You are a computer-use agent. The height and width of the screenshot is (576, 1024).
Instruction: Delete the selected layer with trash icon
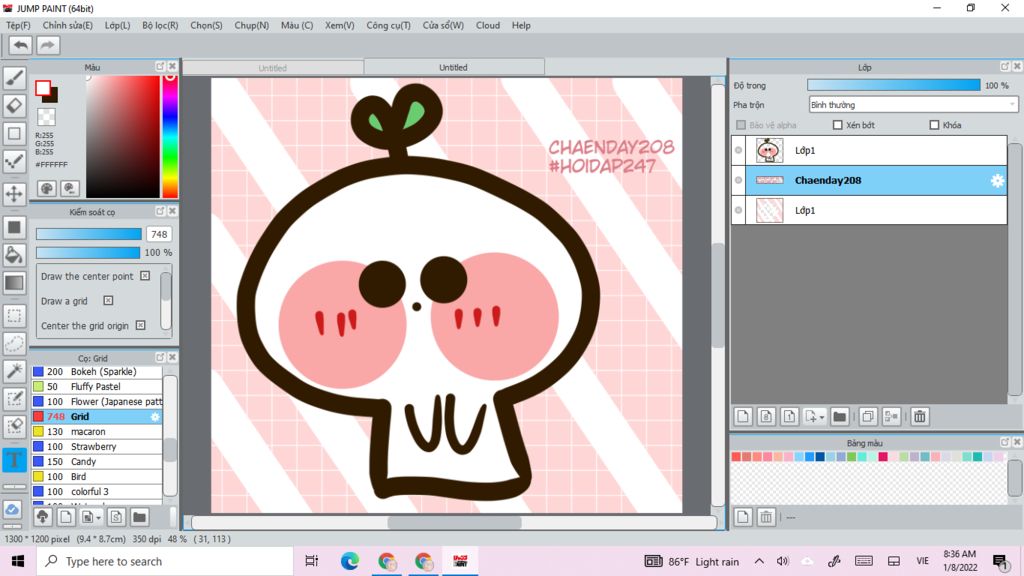pos(920,416)
